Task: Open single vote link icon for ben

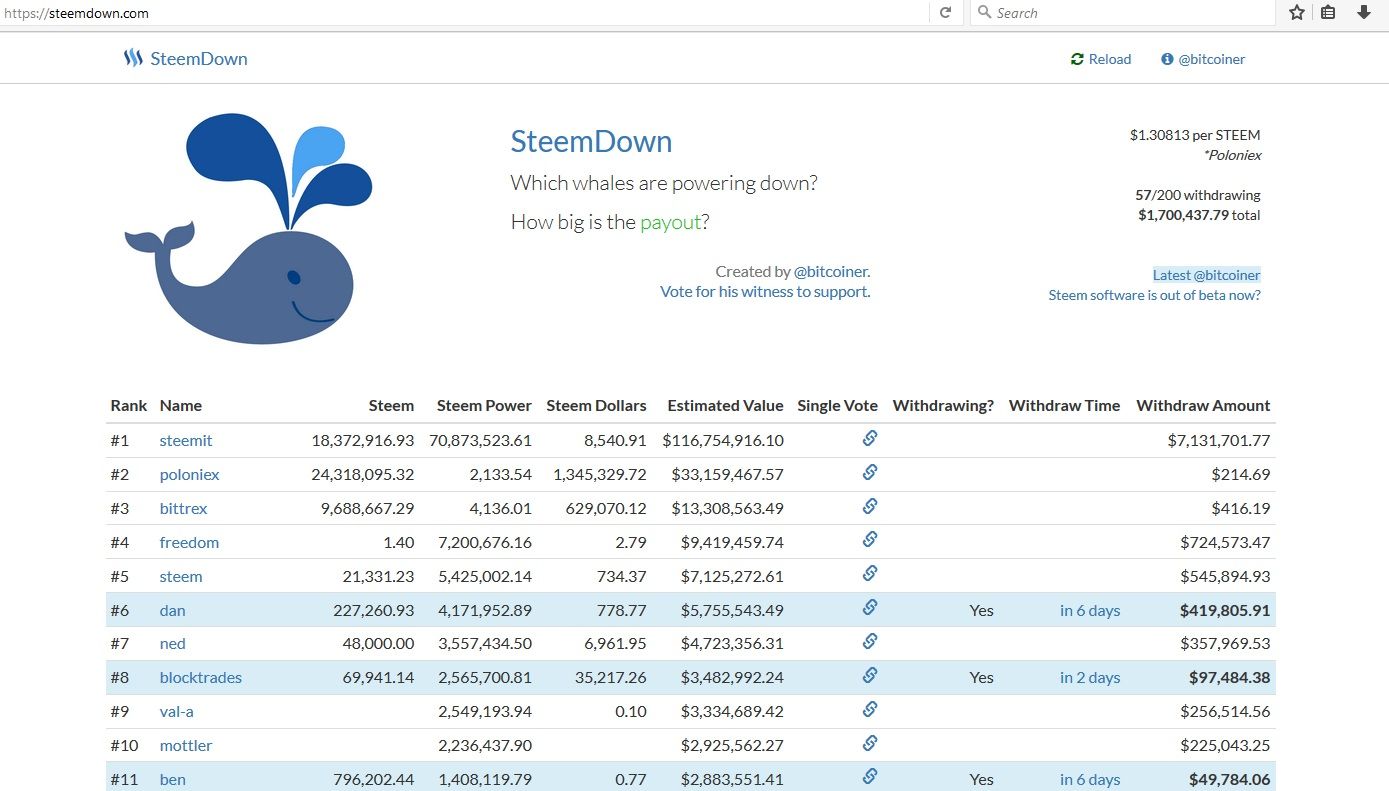Action: point(870,776)
